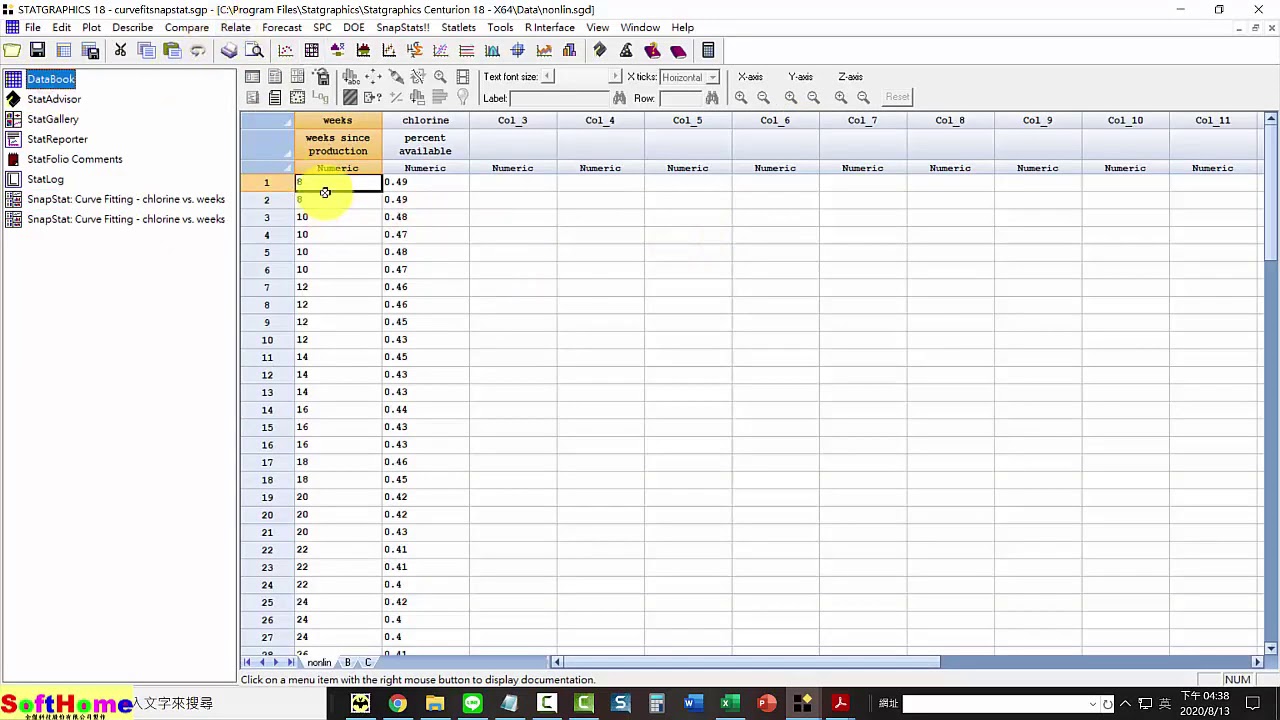The width and height of the screenshot is (1280, 720).
Task: Open the Forecast menu
Action: pos(281,27)
